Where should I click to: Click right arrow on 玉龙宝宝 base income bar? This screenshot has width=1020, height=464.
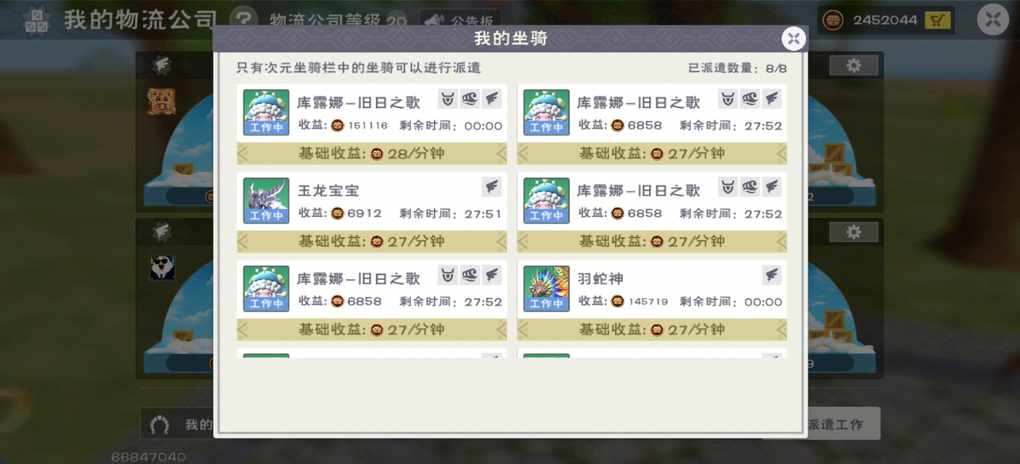pyautogui.click(x=501, y=242)
